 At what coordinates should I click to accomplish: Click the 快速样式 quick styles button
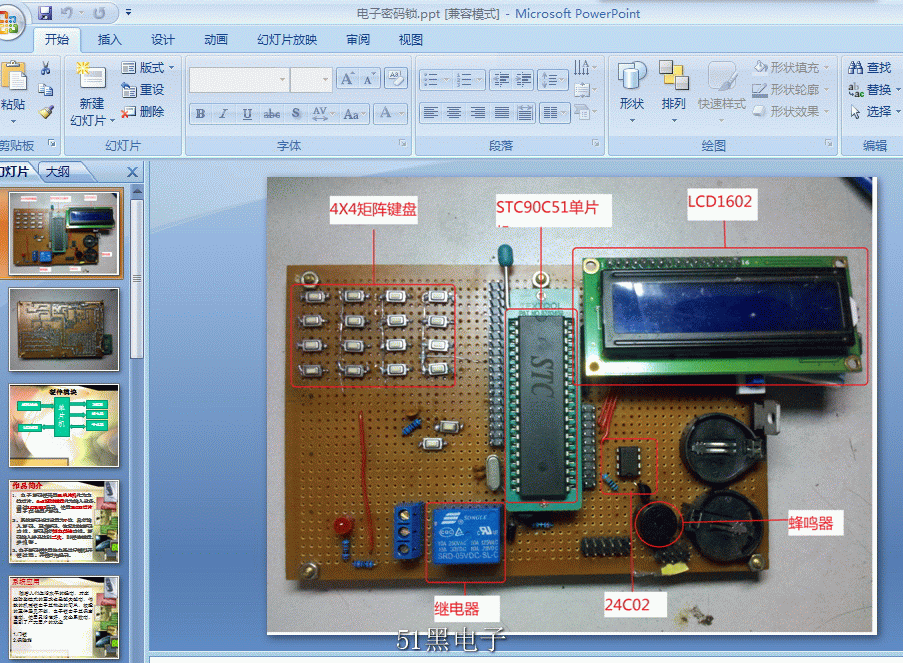[x=721, y=91]
